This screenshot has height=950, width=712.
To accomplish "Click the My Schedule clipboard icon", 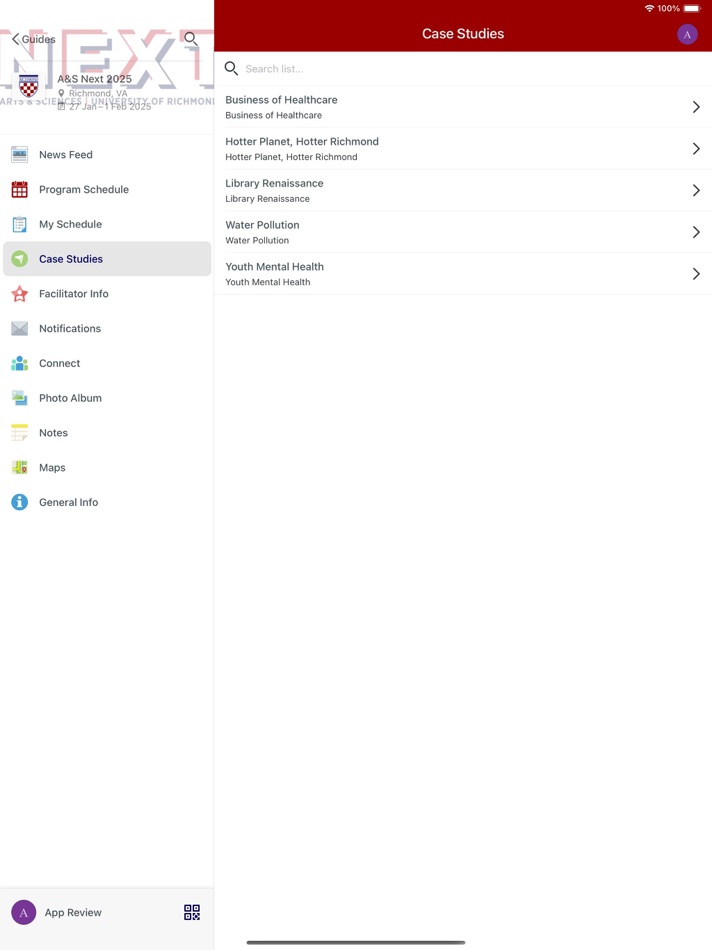I will (x=19, y=224).
